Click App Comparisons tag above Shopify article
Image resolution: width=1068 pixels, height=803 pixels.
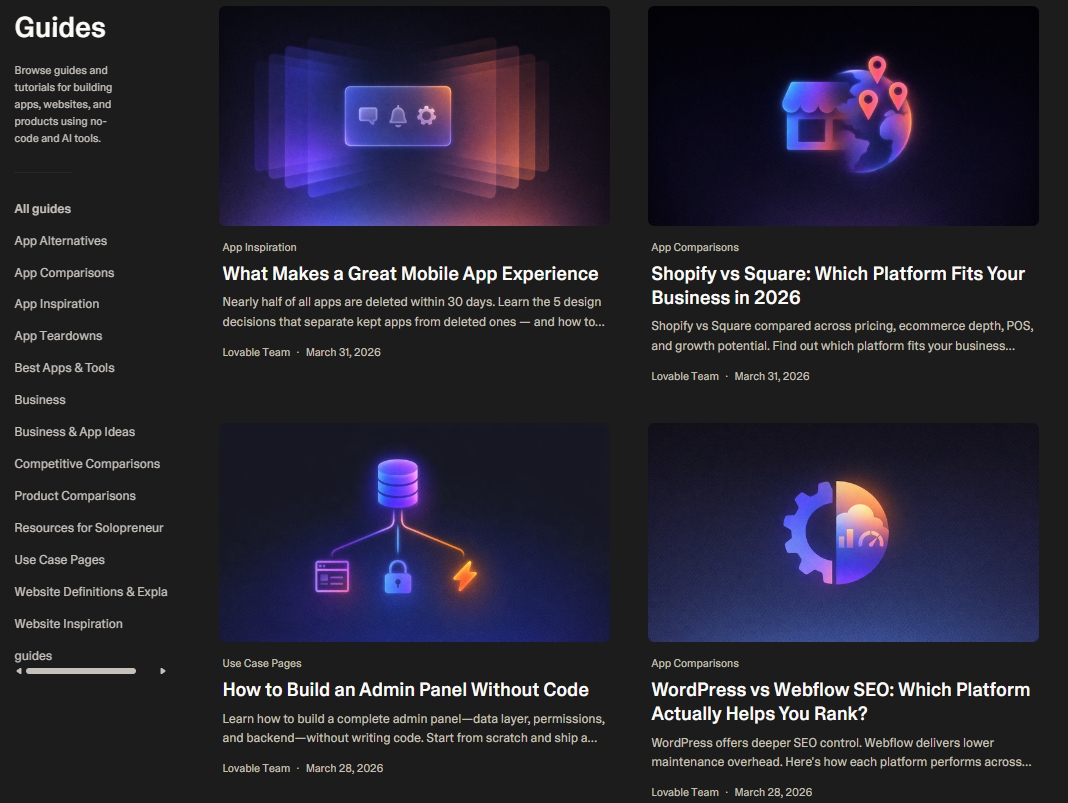(695, 248)
